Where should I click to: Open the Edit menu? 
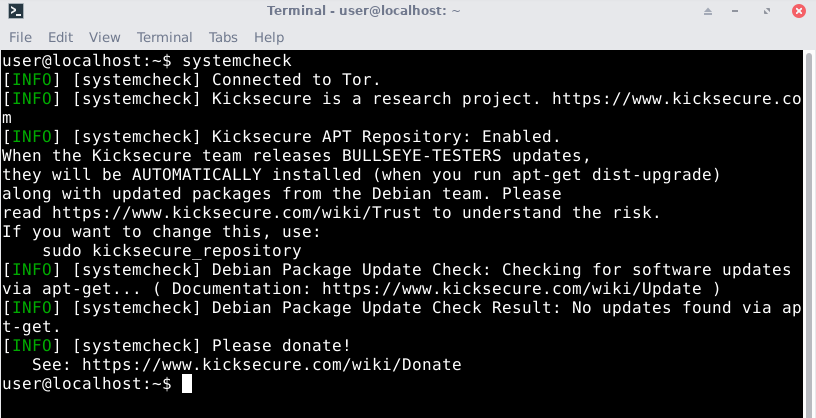61,37
